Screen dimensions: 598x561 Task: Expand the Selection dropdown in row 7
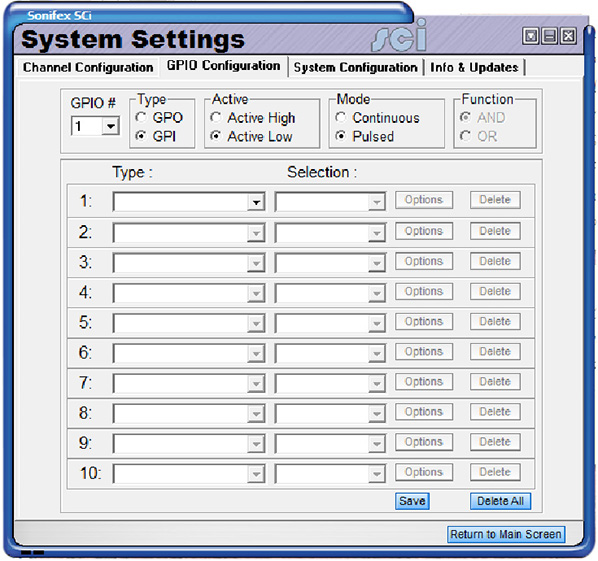point(376,383)
